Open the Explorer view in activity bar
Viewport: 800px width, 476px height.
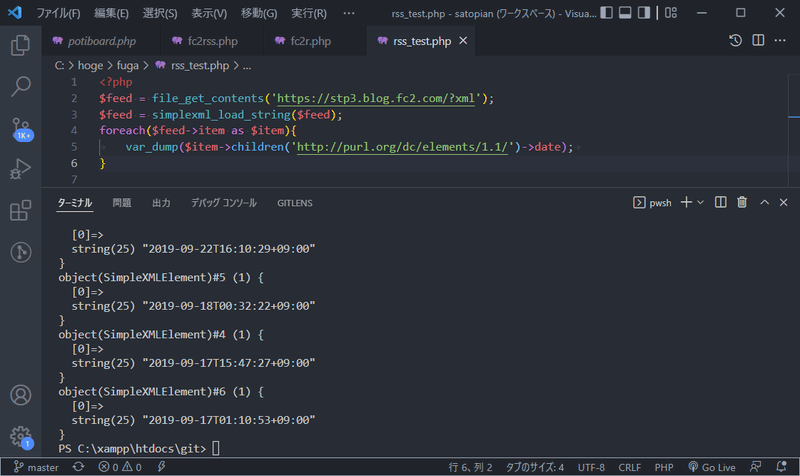pos(20,45)
